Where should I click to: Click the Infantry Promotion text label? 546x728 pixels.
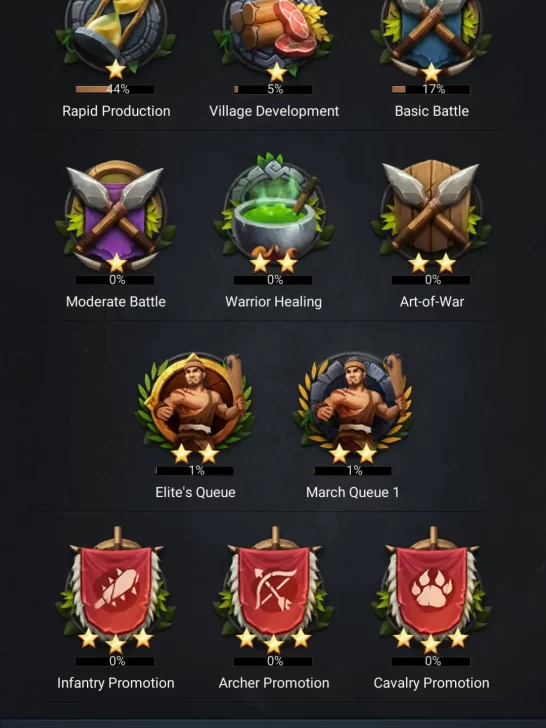[116, 683]
